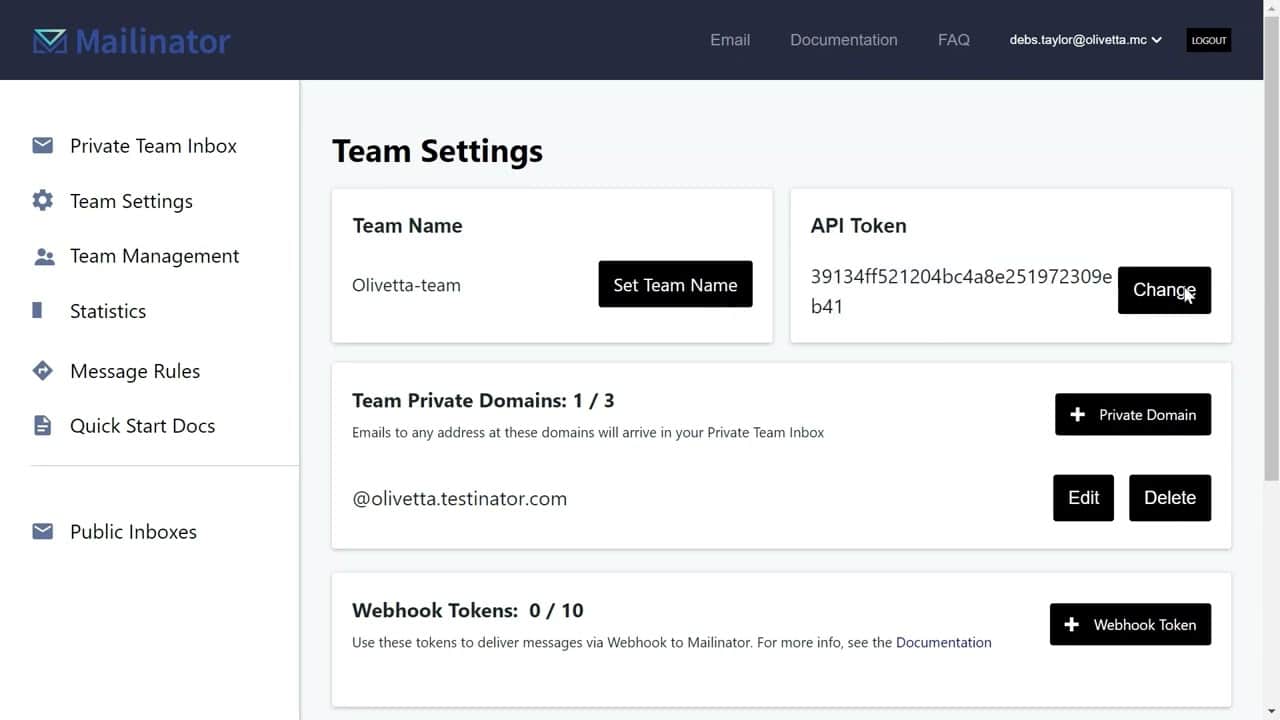Open the Documentation link in Webhook Tokens
Image resolution: width=1280 pixels, height=720 pixels.
(944, 643)
